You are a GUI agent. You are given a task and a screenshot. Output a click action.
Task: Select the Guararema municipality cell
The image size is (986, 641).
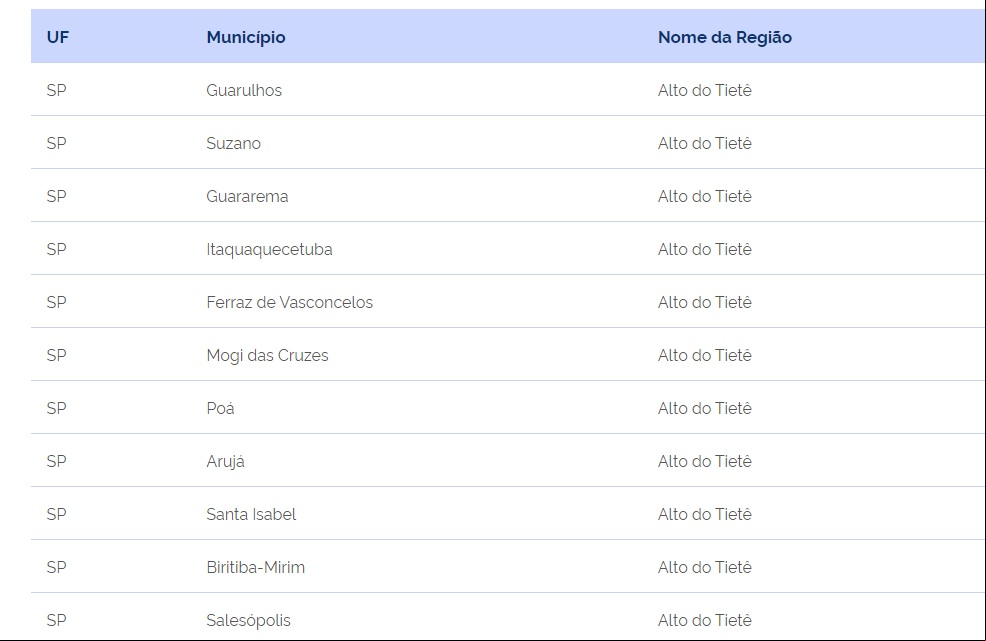[247, 196]
